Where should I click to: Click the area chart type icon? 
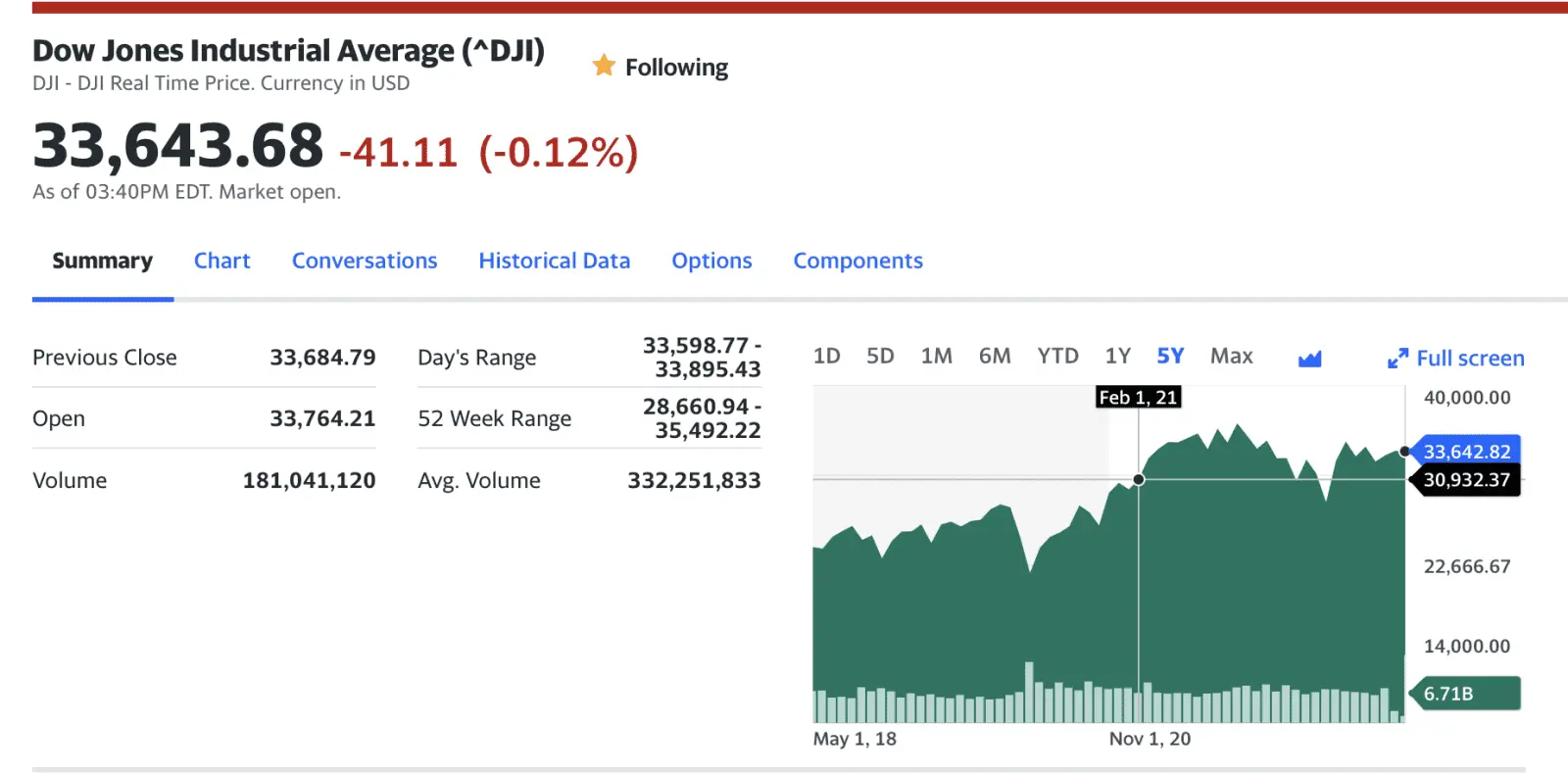click(1309, 359)
